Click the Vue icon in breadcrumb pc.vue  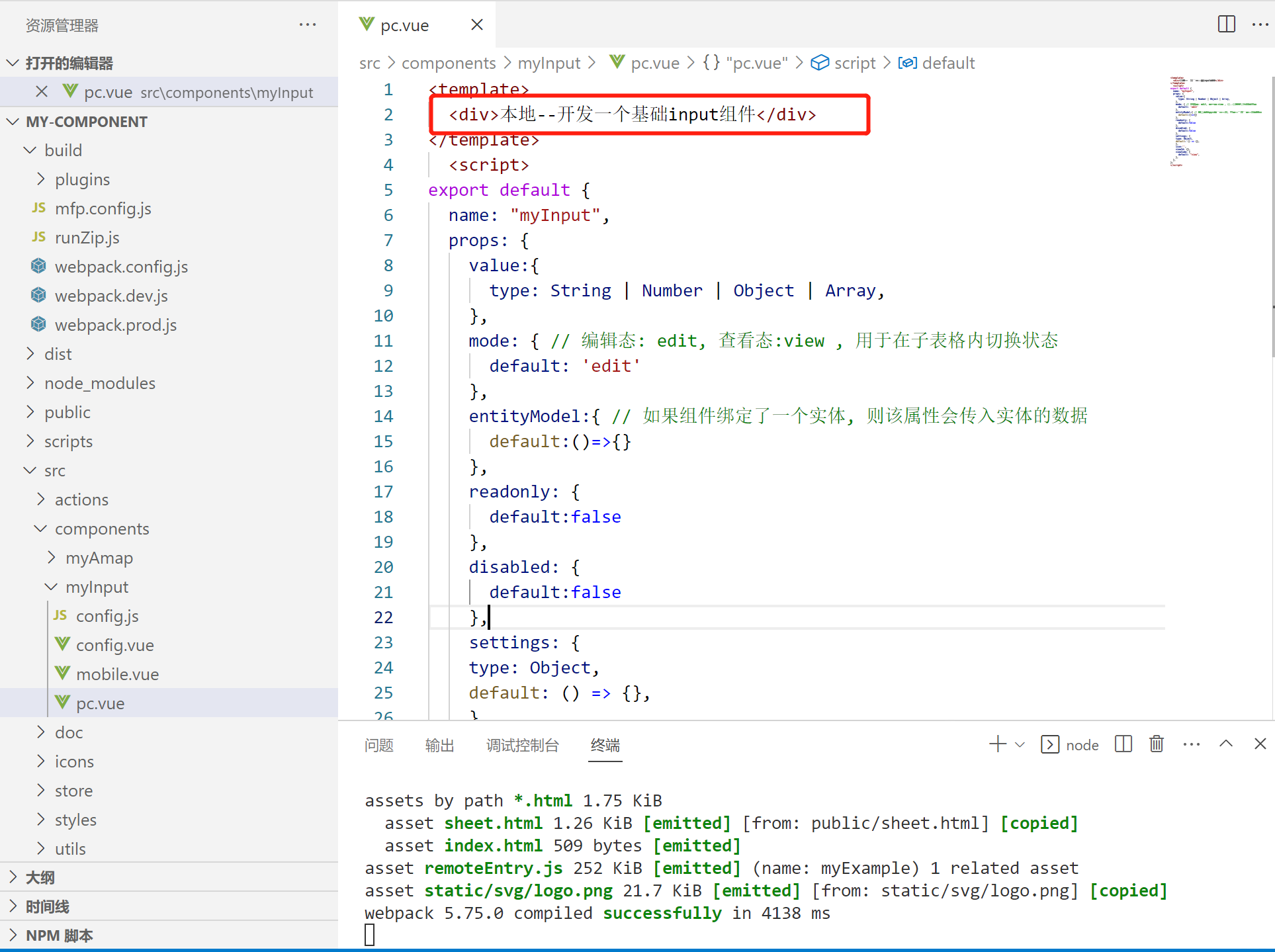[617, 63]
